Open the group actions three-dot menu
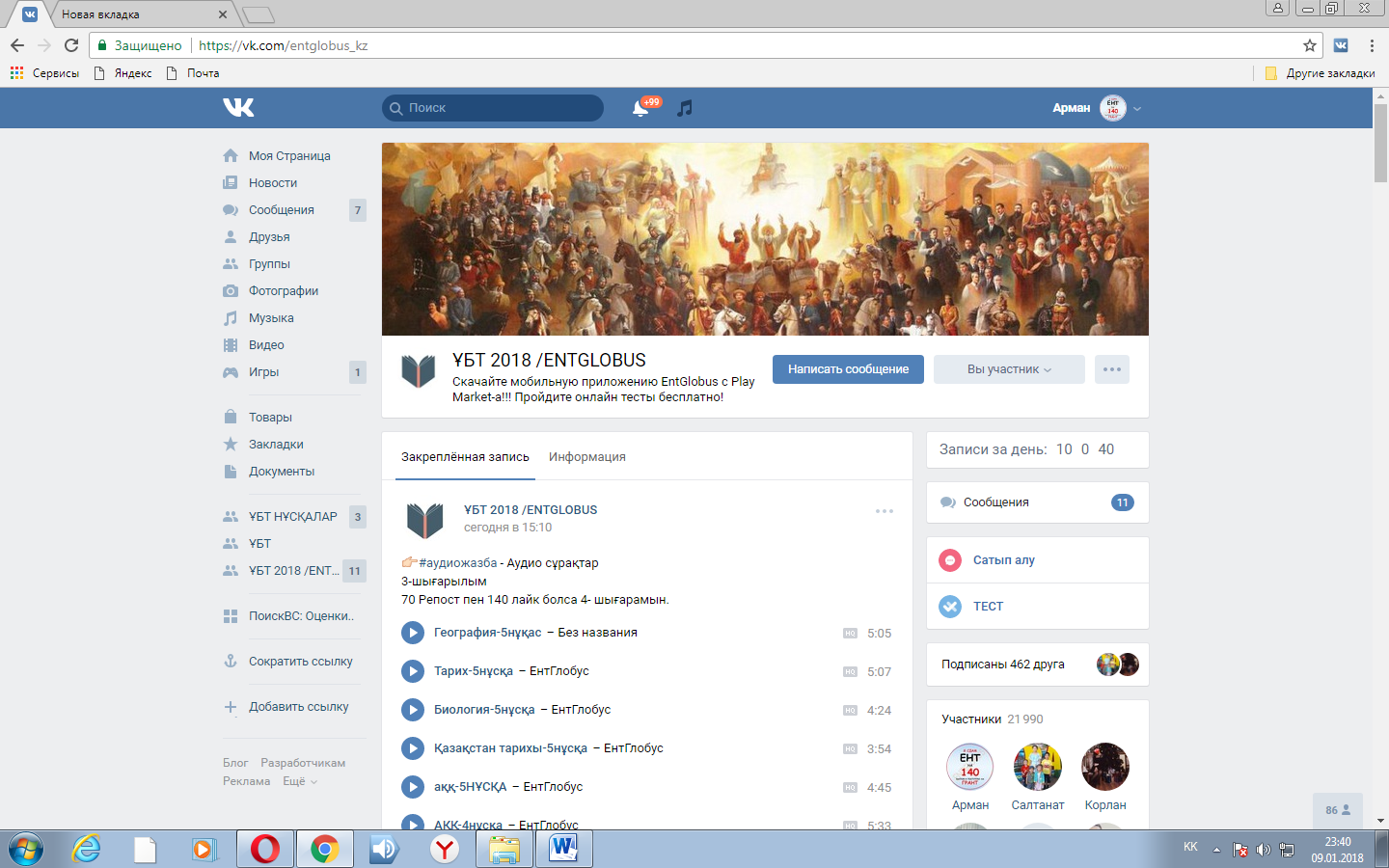This screenshot has height=868, width=1389. pos(1112,369)
